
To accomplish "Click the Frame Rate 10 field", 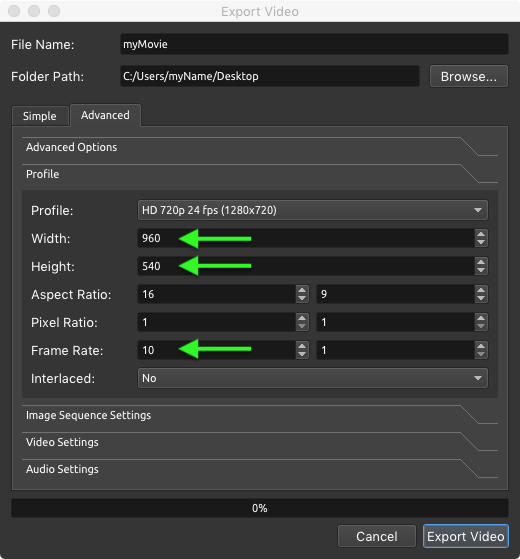I will 217,350.
